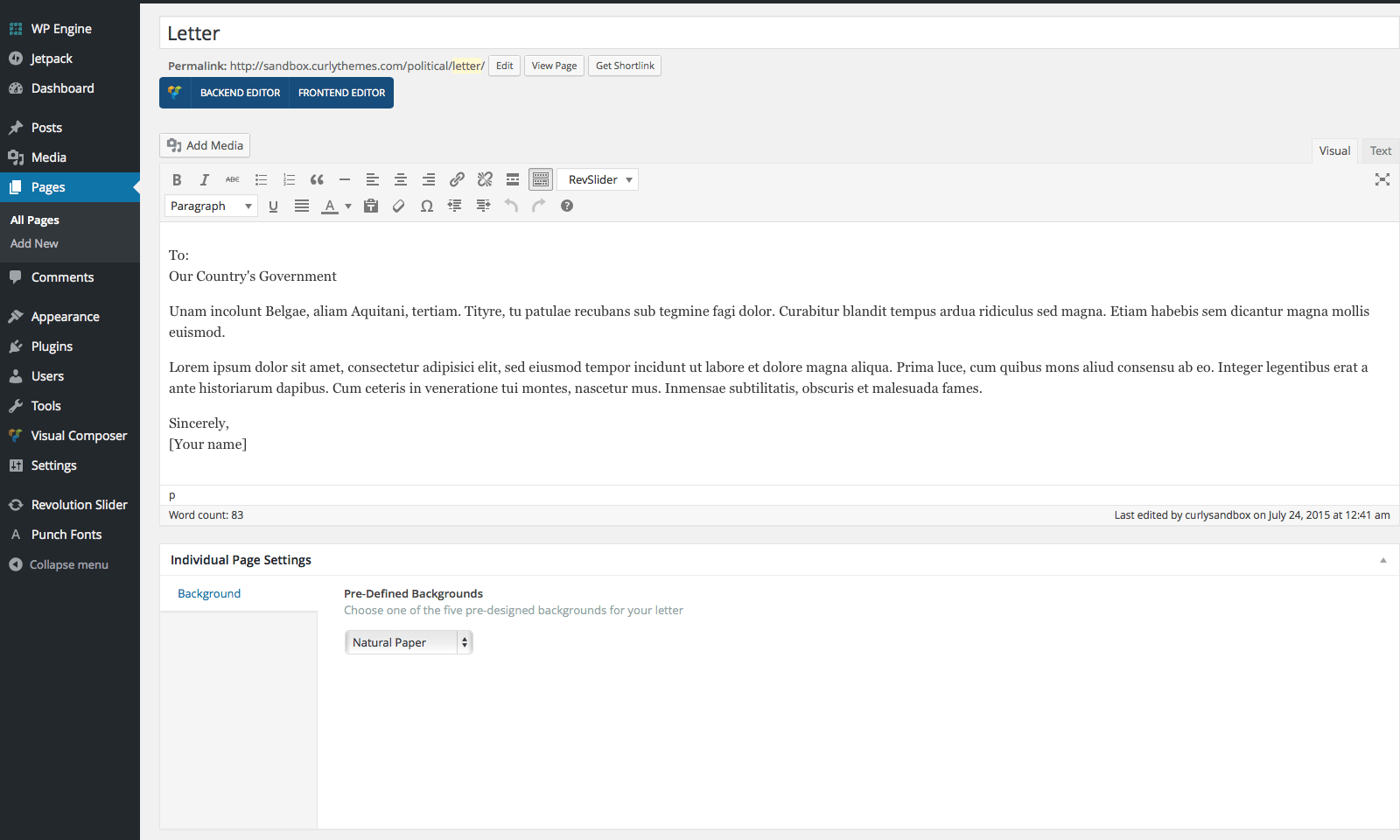Apply italic formatting
1400x840 pixels.
[205, 179]
